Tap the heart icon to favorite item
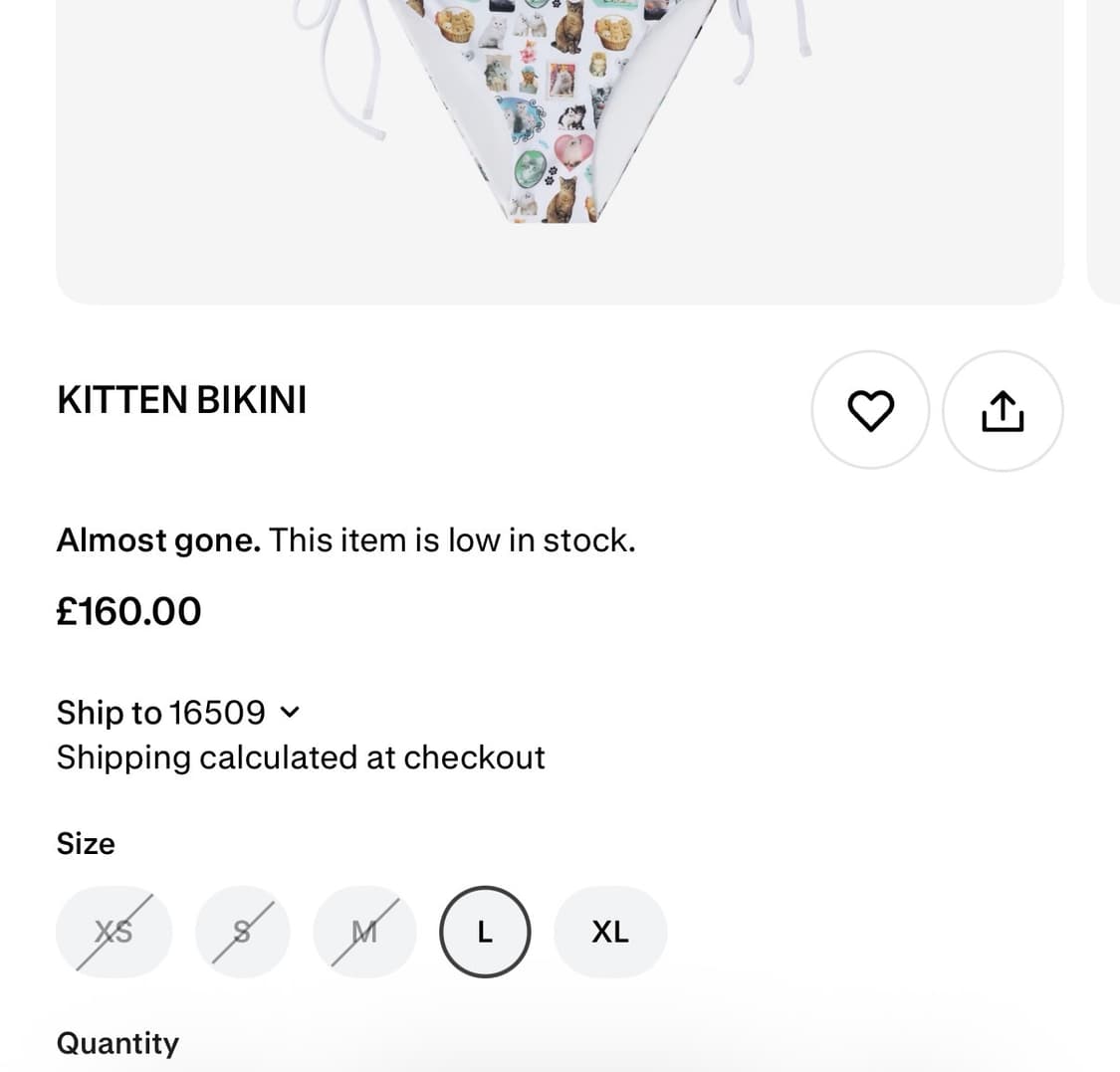1120x1072 pixels. (870, 410)
